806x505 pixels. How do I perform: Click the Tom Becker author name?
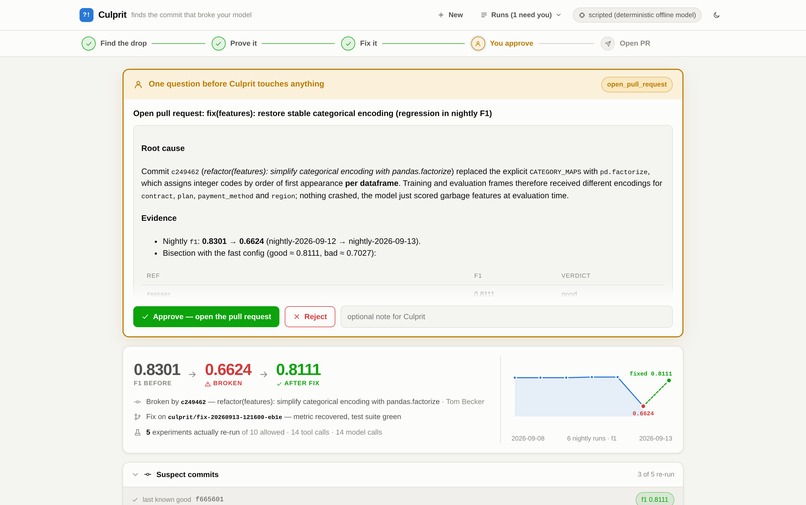pos(465,402)
